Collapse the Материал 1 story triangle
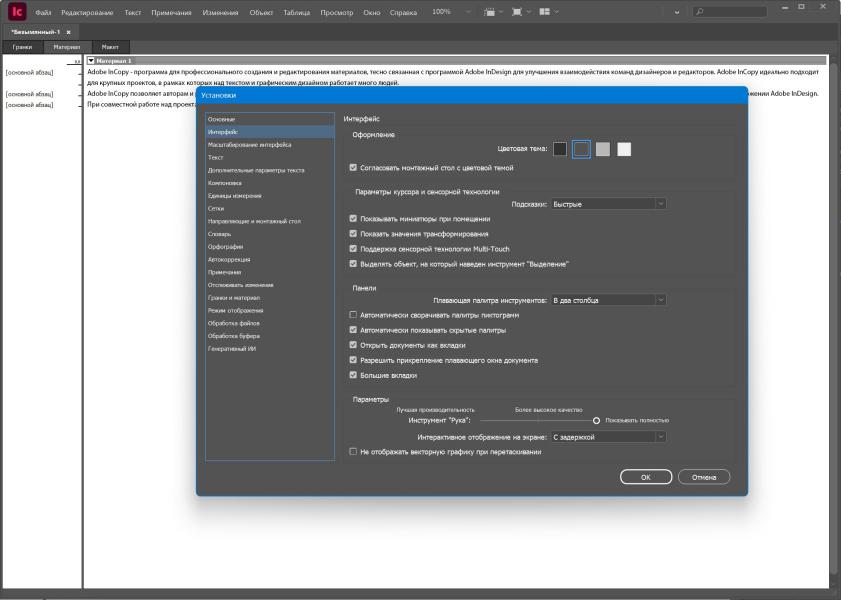841x600 pixels. click(91, 61)
